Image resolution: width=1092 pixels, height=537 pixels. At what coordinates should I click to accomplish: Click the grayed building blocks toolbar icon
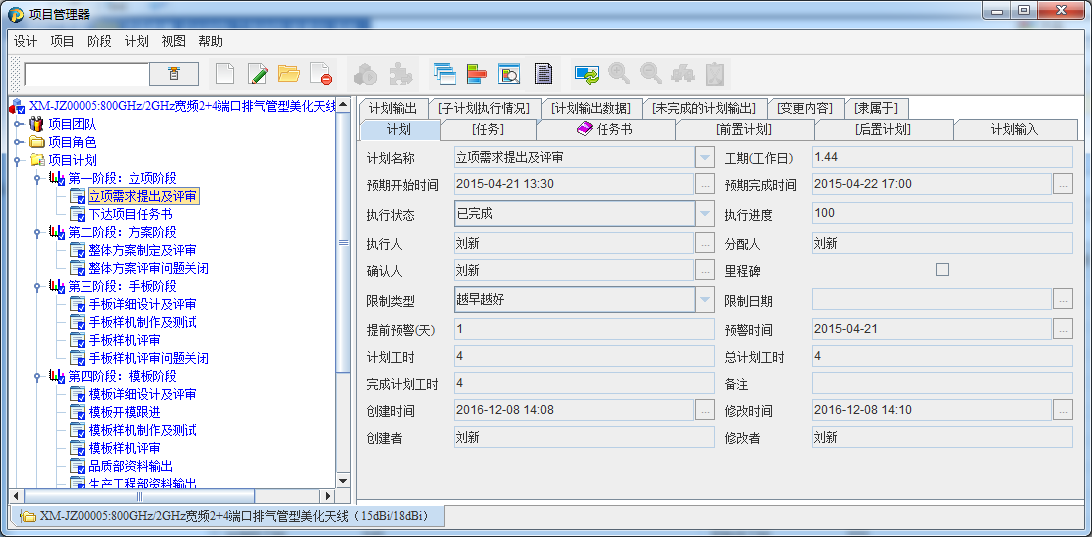[683, 73]
